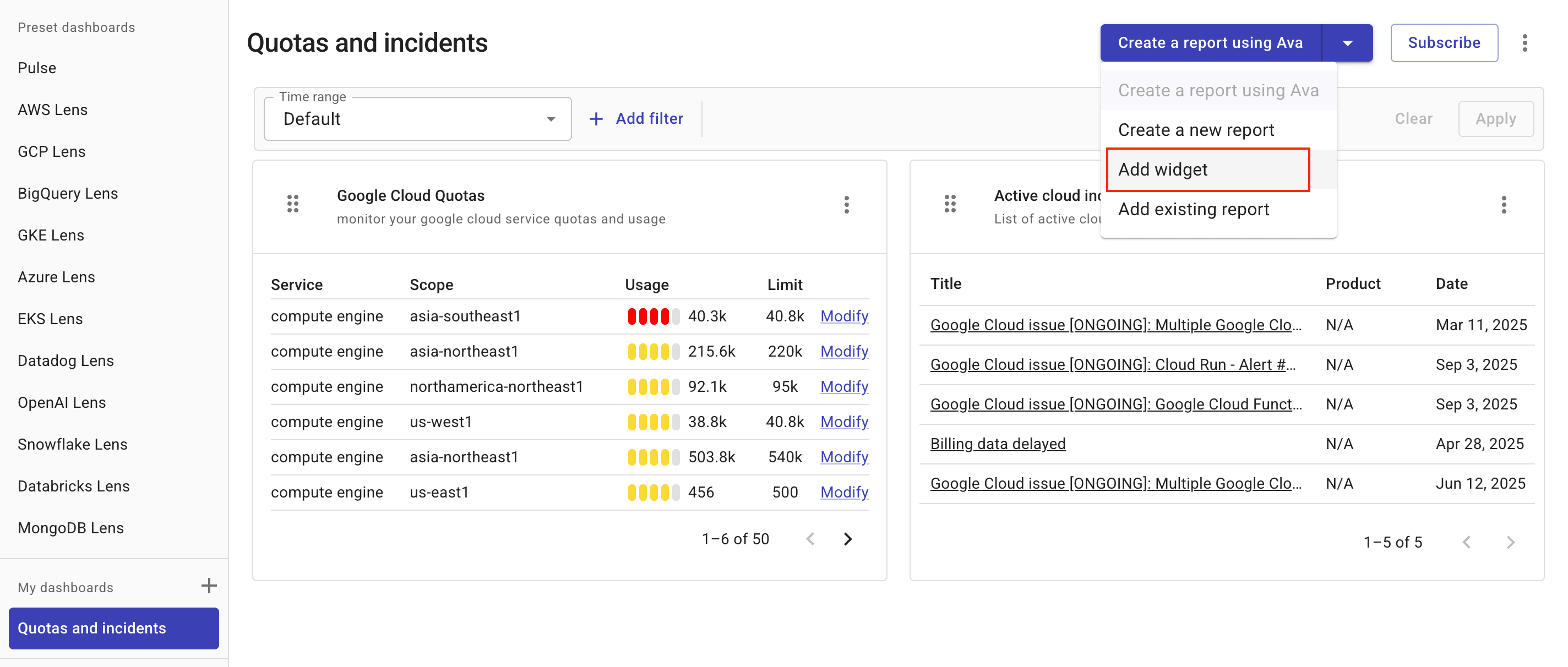
Task: Click red usage bar for asia-southeast1
Action: click(653, 316)
